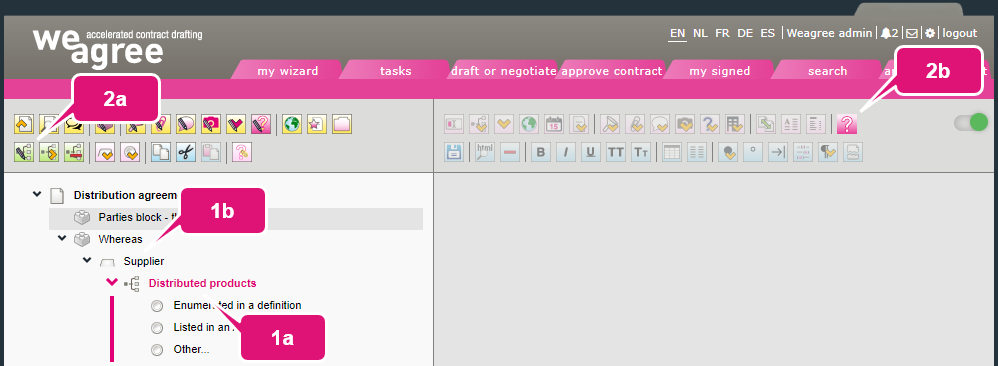
Task: Click the green pencil tree-structure icon
Action: (24, 152)
